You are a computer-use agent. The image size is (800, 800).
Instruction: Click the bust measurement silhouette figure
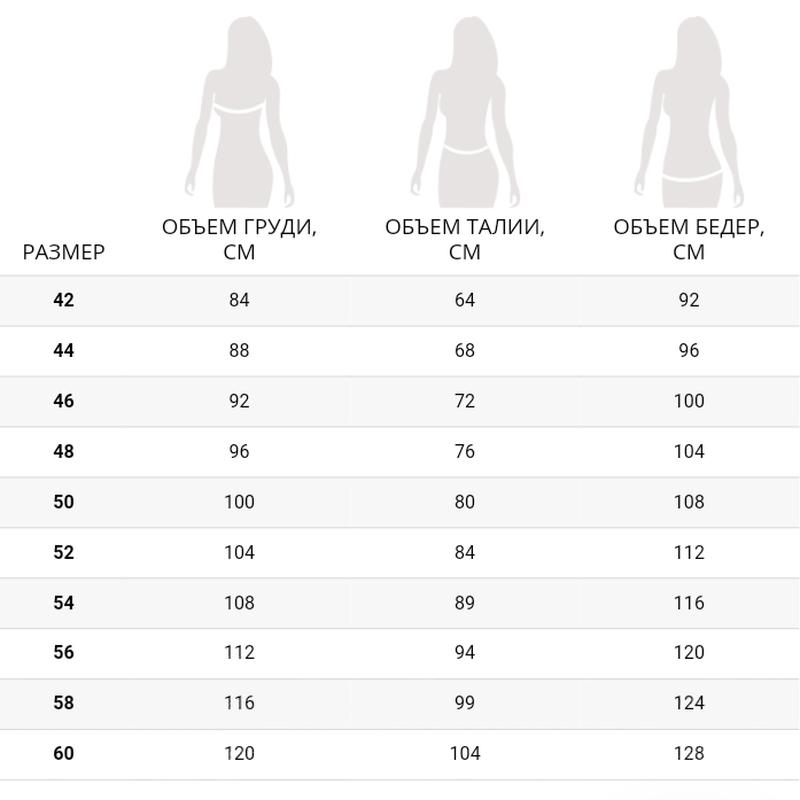pyautogui.click(x=239, y=112)
